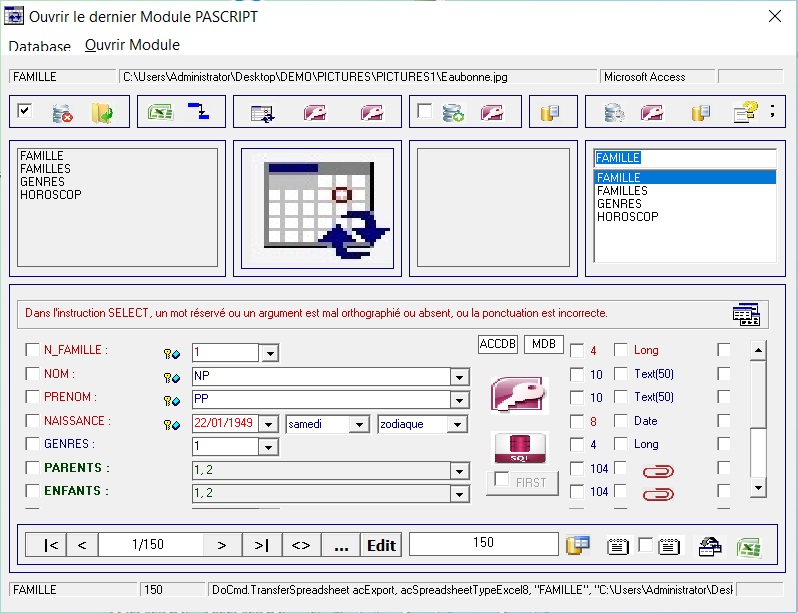Click the large Access key icon below ACCDB

pos(519,395)
